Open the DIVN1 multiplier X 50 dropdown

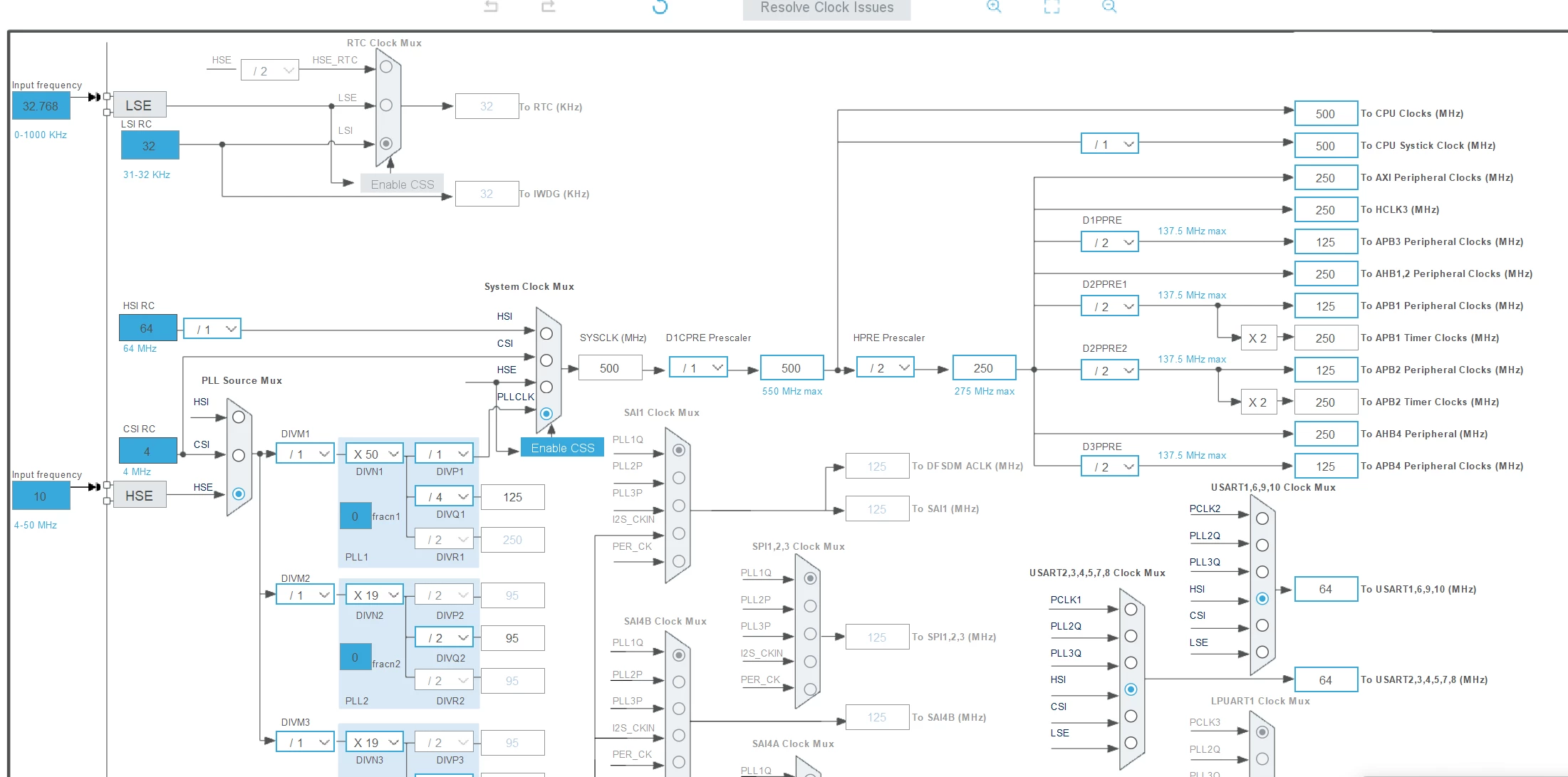point(375,454)
